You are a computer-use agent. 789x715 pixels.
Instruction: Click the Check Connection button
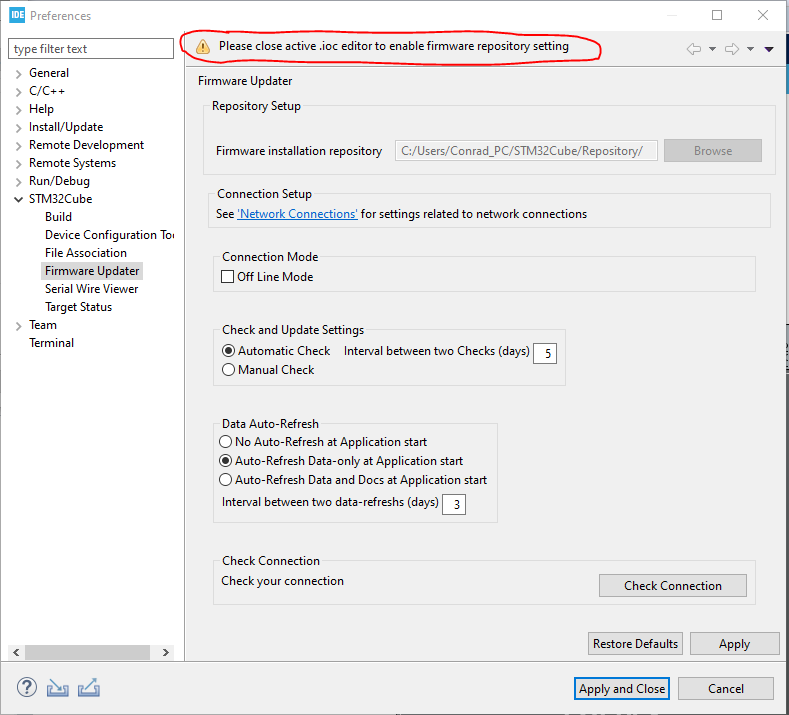(x=673, y=586)
